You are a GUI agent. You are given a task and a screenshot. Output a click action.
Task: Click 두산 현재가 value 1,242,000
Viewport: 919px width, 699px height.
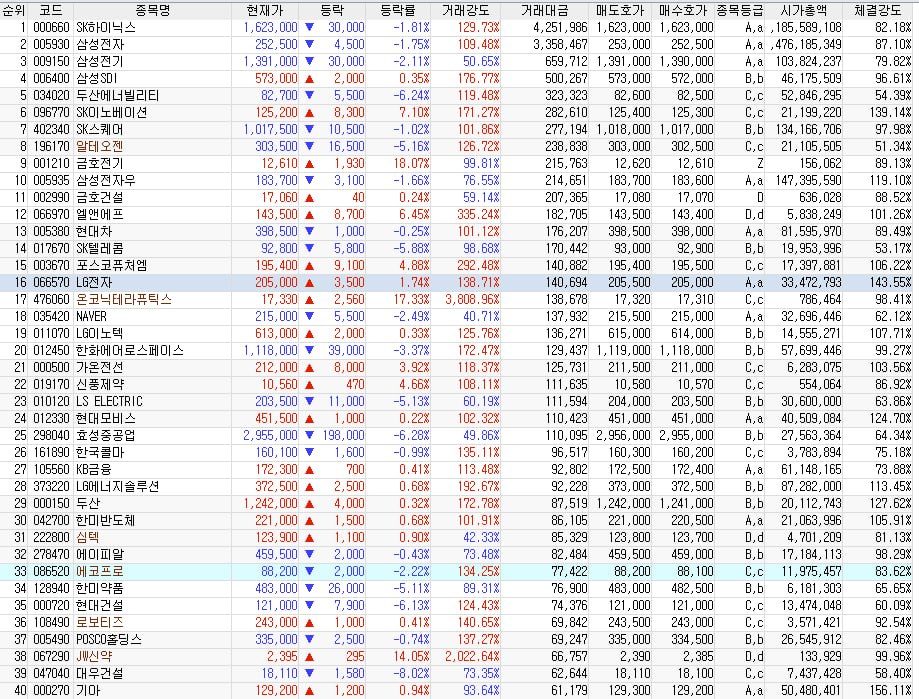[270, 503]
